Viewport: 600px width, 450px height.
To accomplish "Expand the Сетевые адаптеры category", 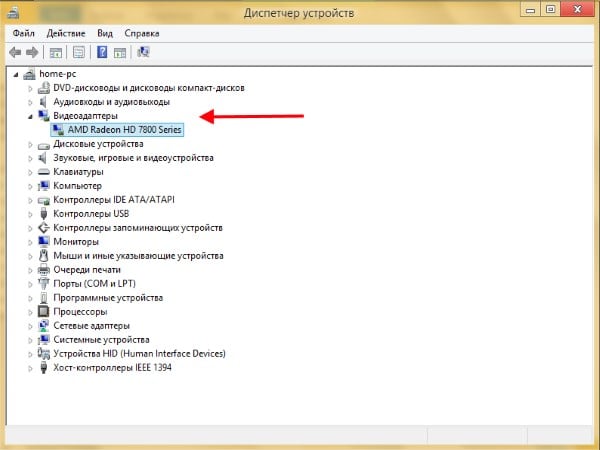I will 31,325.
